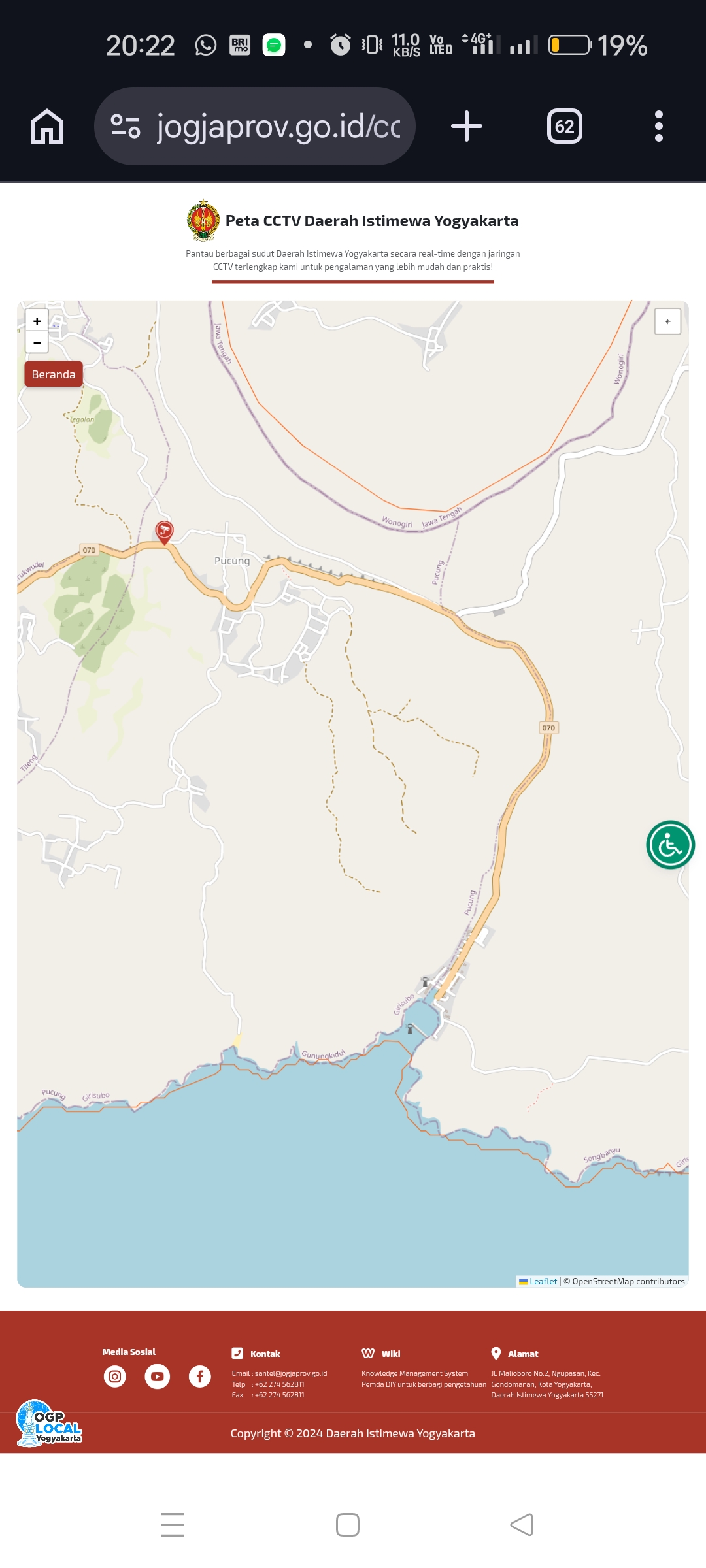Viewport: 706px width, 1568px height.
Task: Zoom in the map with plus button
Action: click(x=37, y=321)
